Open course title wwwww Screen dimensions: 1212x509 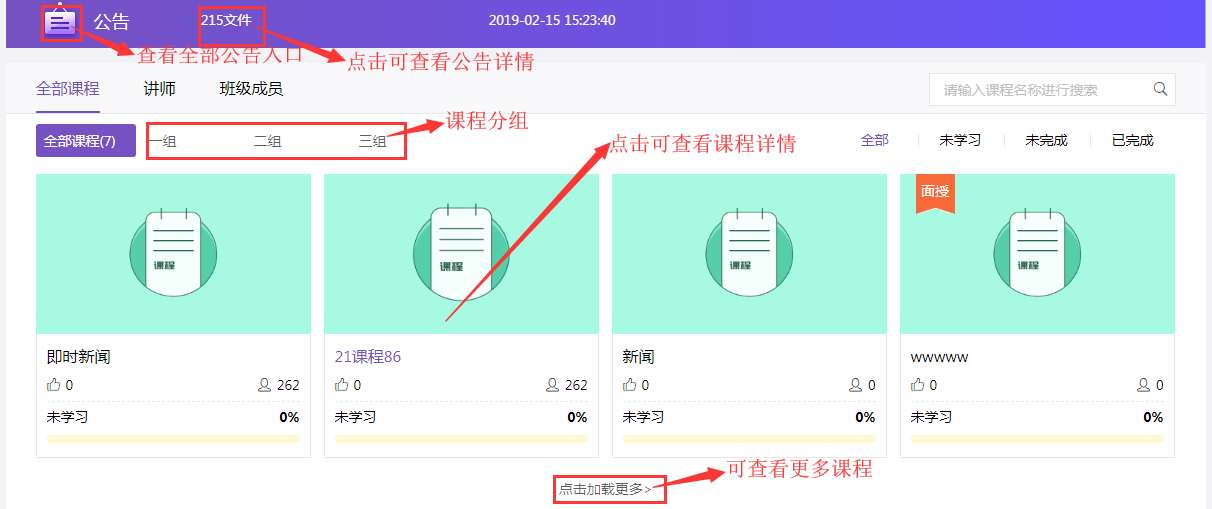tap(939, 357)
